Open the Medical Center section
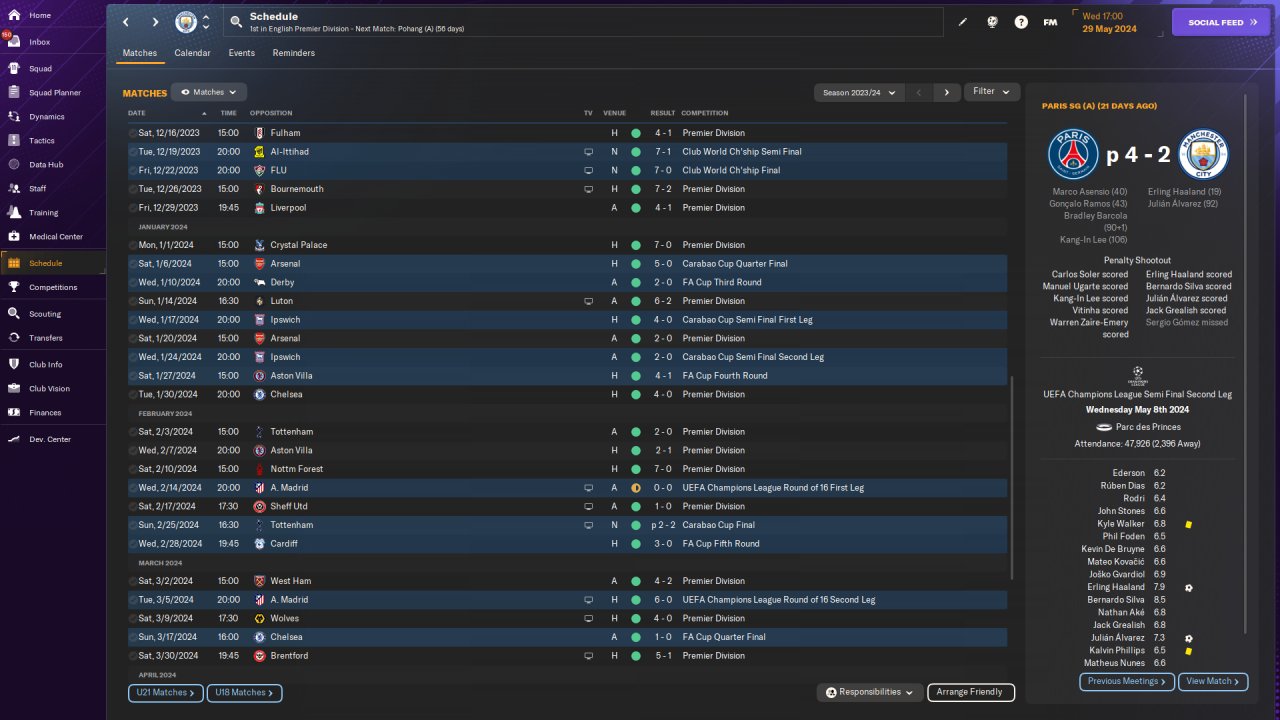Screen dimensions: 1280x720 pyautogui.click(x=56, y=237)
